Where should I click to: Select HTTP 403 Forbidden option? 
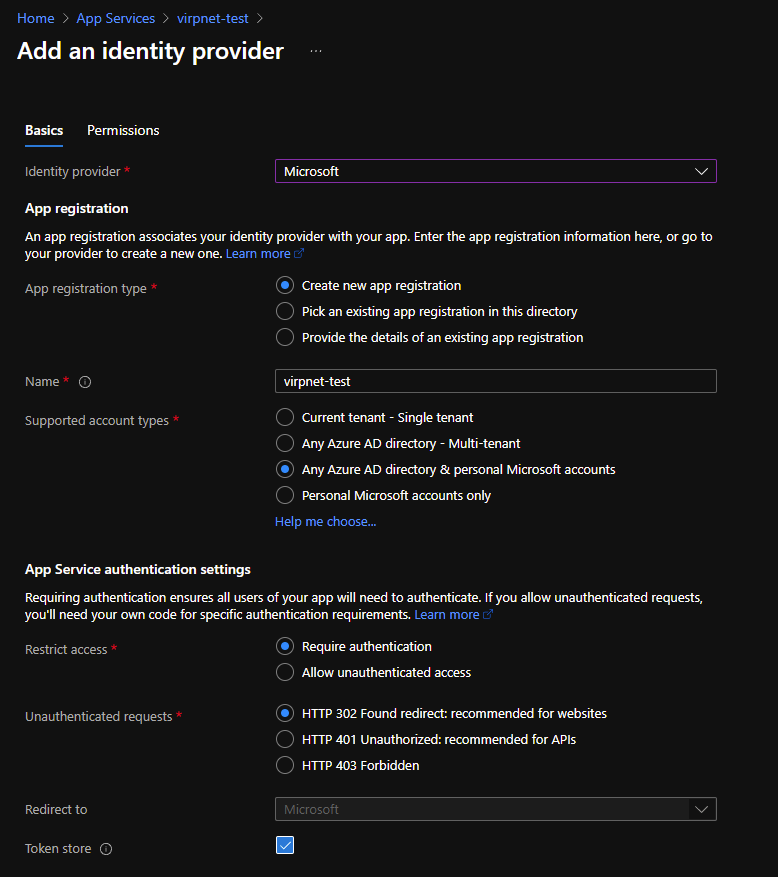(285, 765)
